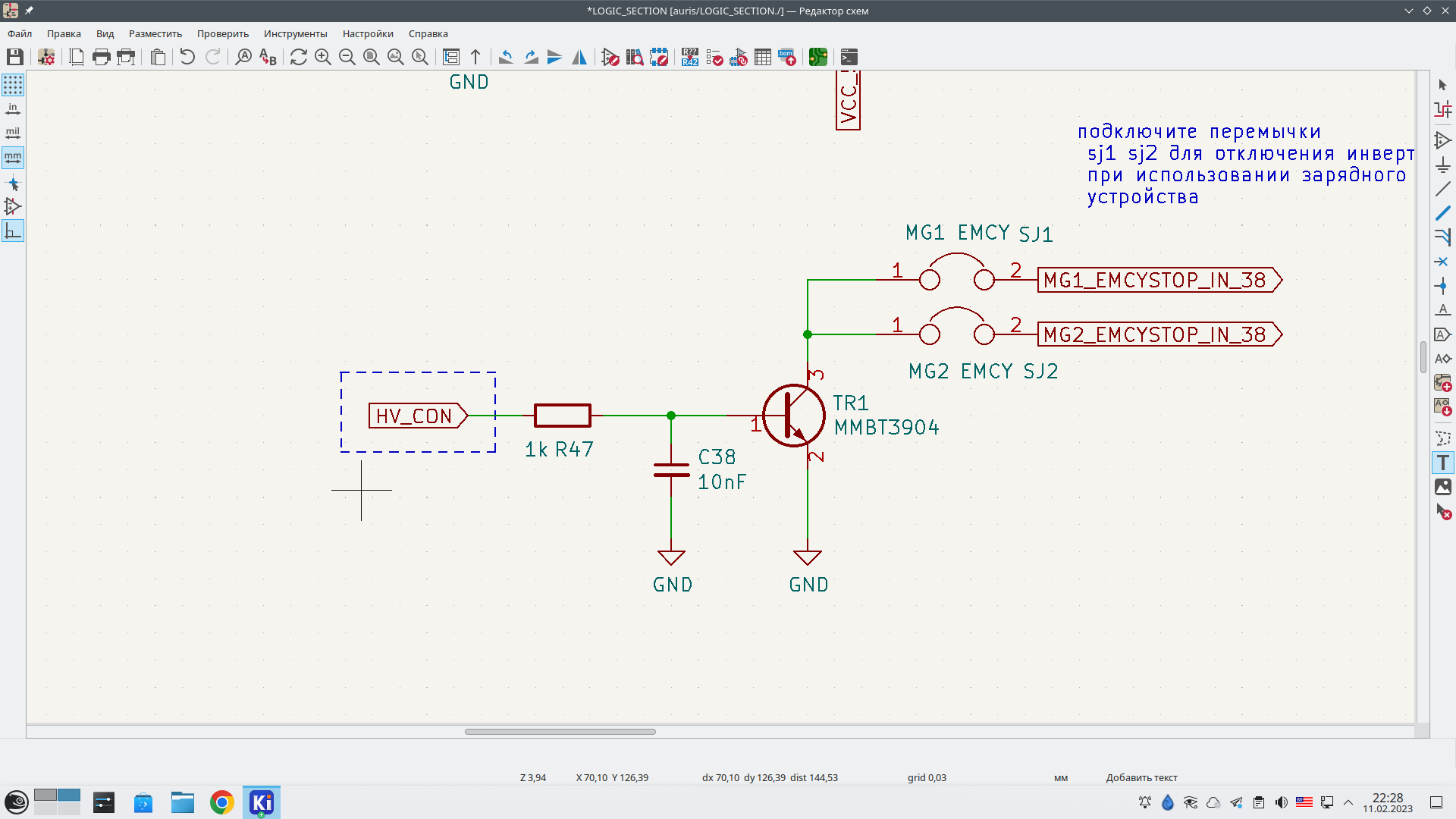Select the Add wire tool
The width and height of the screenshot is (1456, 819).
[x=1442, y=189]
